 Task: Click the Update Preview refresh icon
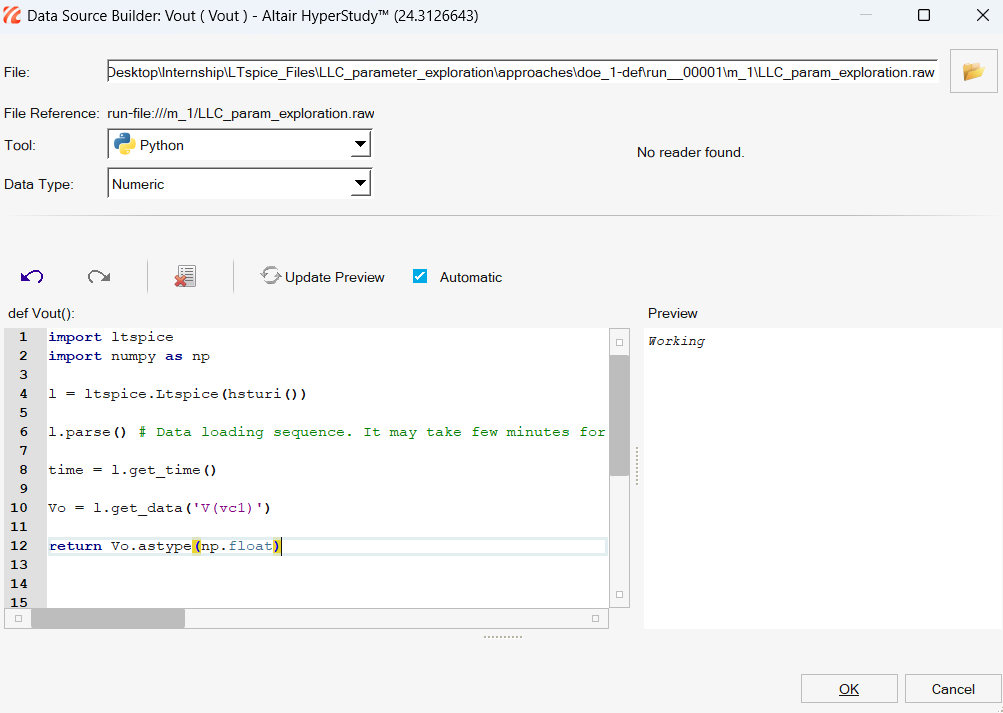(x=271, y=276)
